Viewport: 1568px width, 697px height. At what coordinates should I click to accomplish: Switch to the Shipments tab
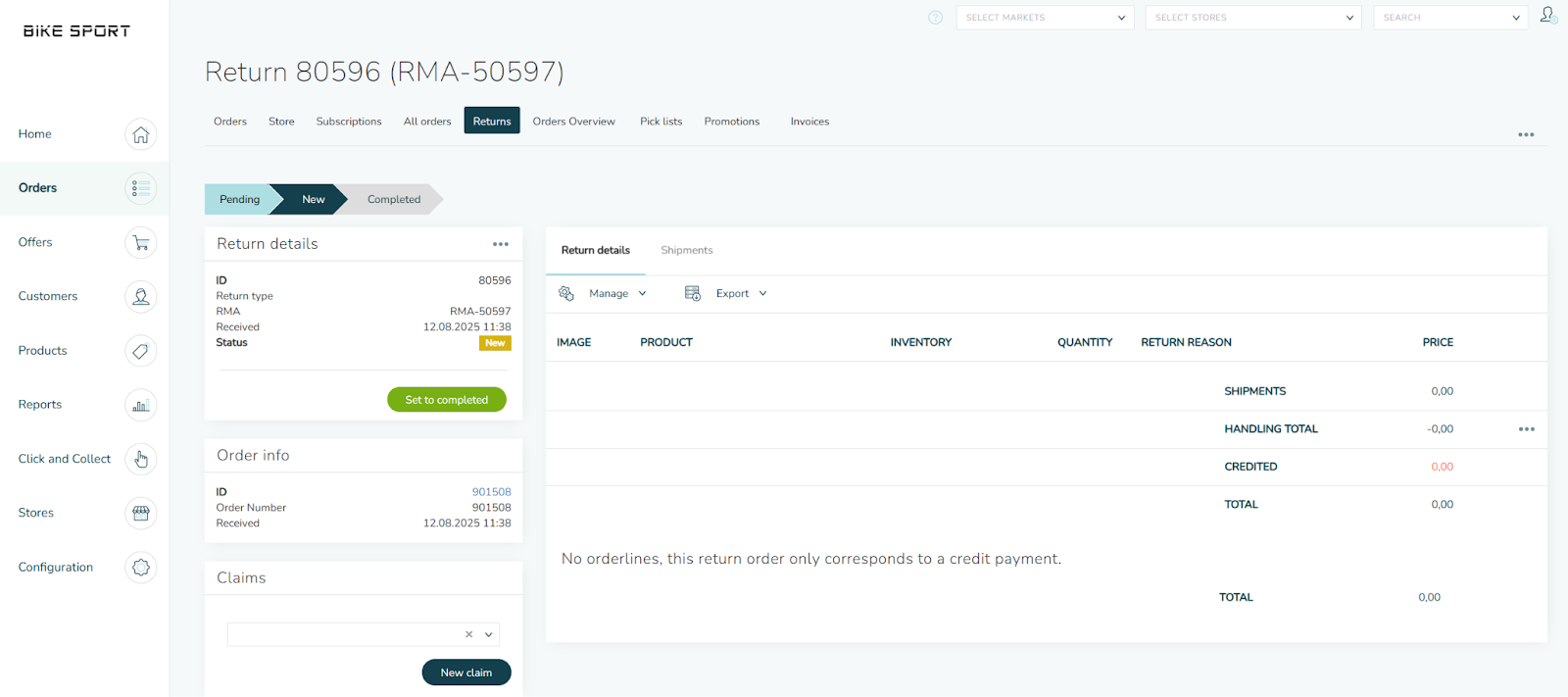tap(686, 250)
